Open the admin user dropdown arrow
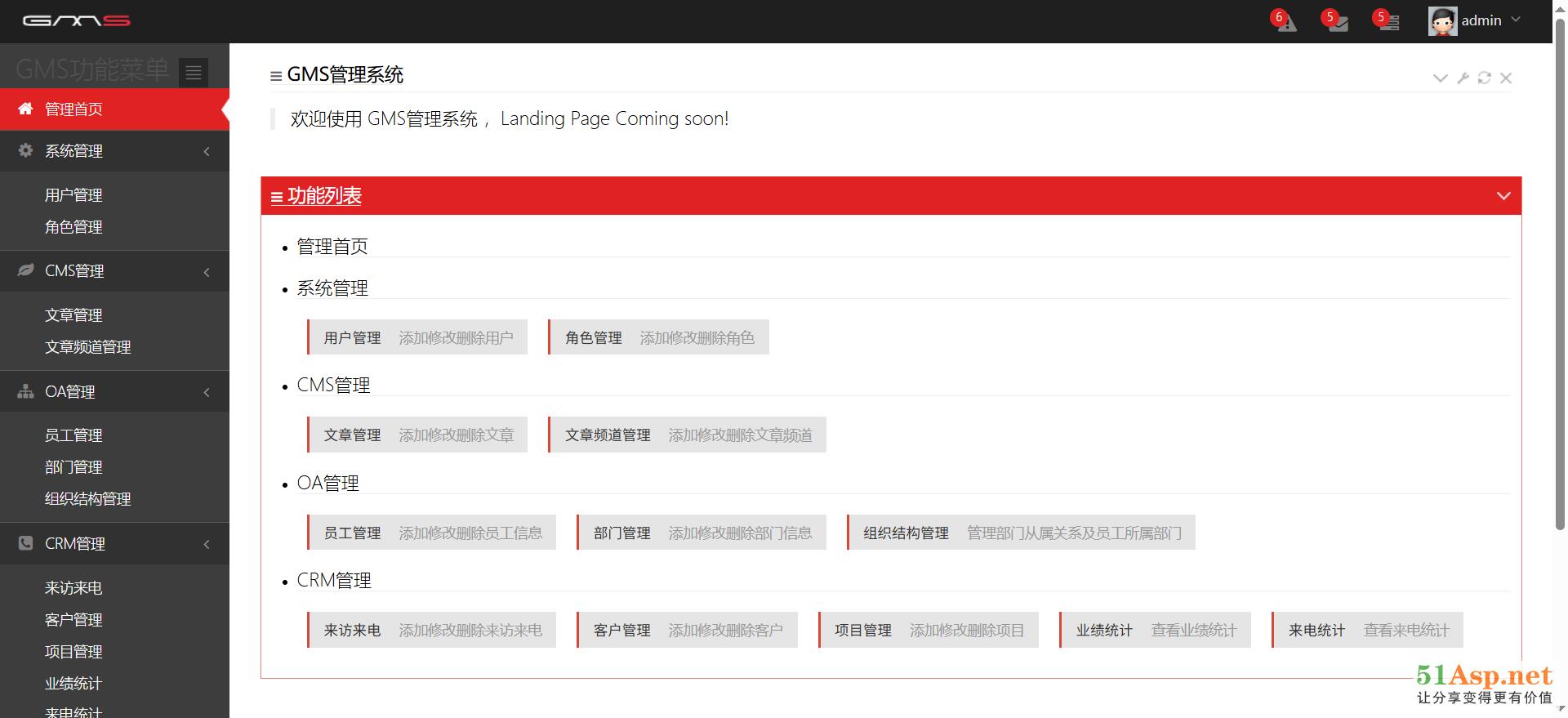Viewport: 1568px width, 718px height. coord(1516,20)
